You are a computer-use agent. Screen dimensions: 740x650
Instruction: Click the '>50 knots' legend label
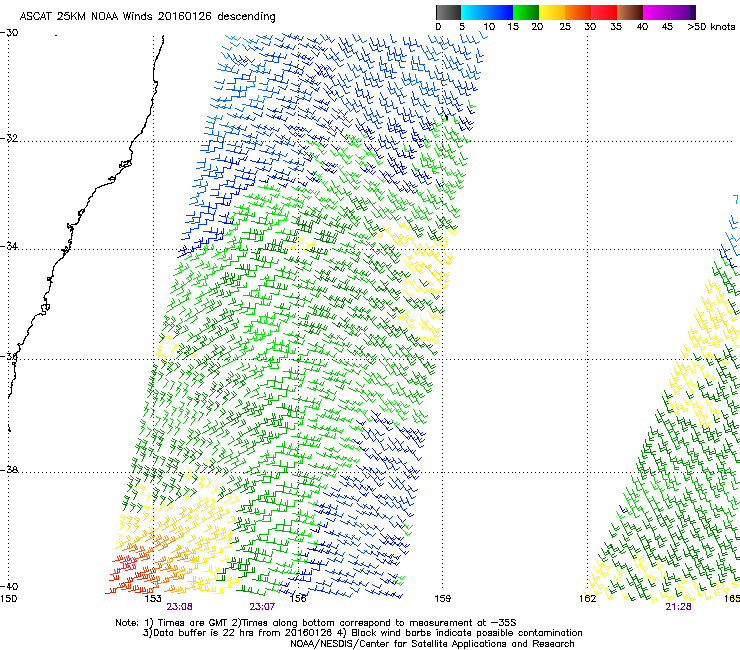[x=711, y=27]
